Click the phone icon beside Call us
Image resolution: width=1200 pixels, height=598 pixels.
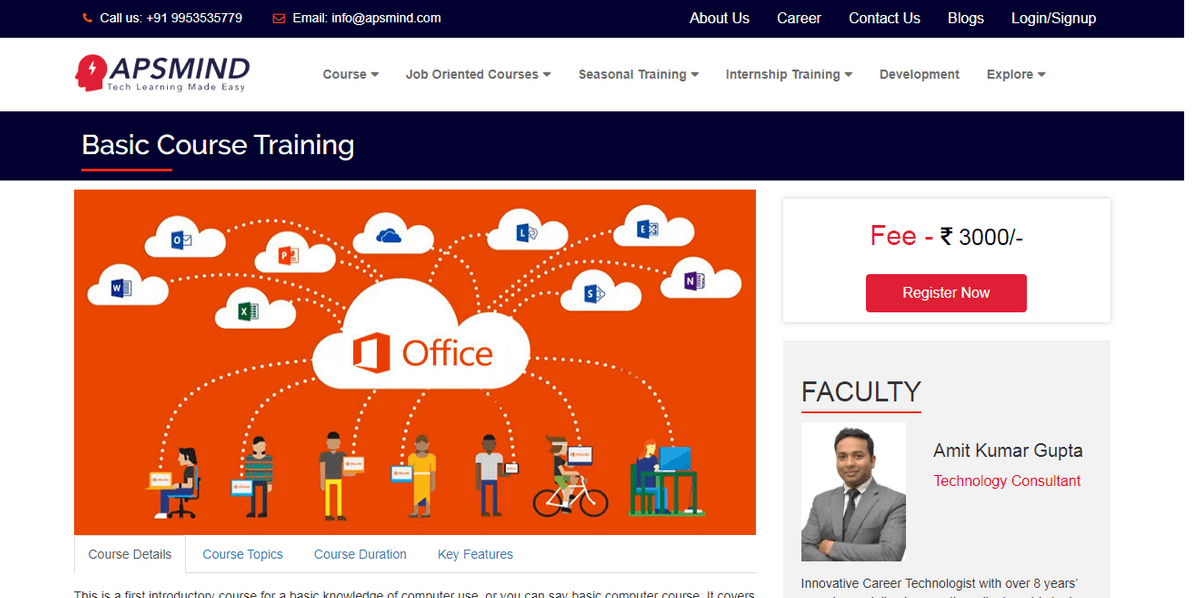tap(87, 18)
